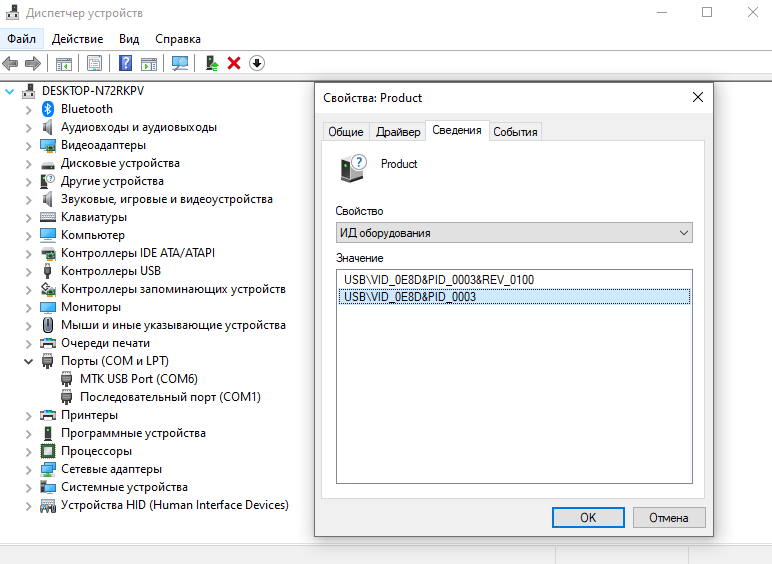This screenshot has width=772, height=564.
Task: Close the Свойства: Product dialog
Action: pyautogui.click(x=698, y=97)
